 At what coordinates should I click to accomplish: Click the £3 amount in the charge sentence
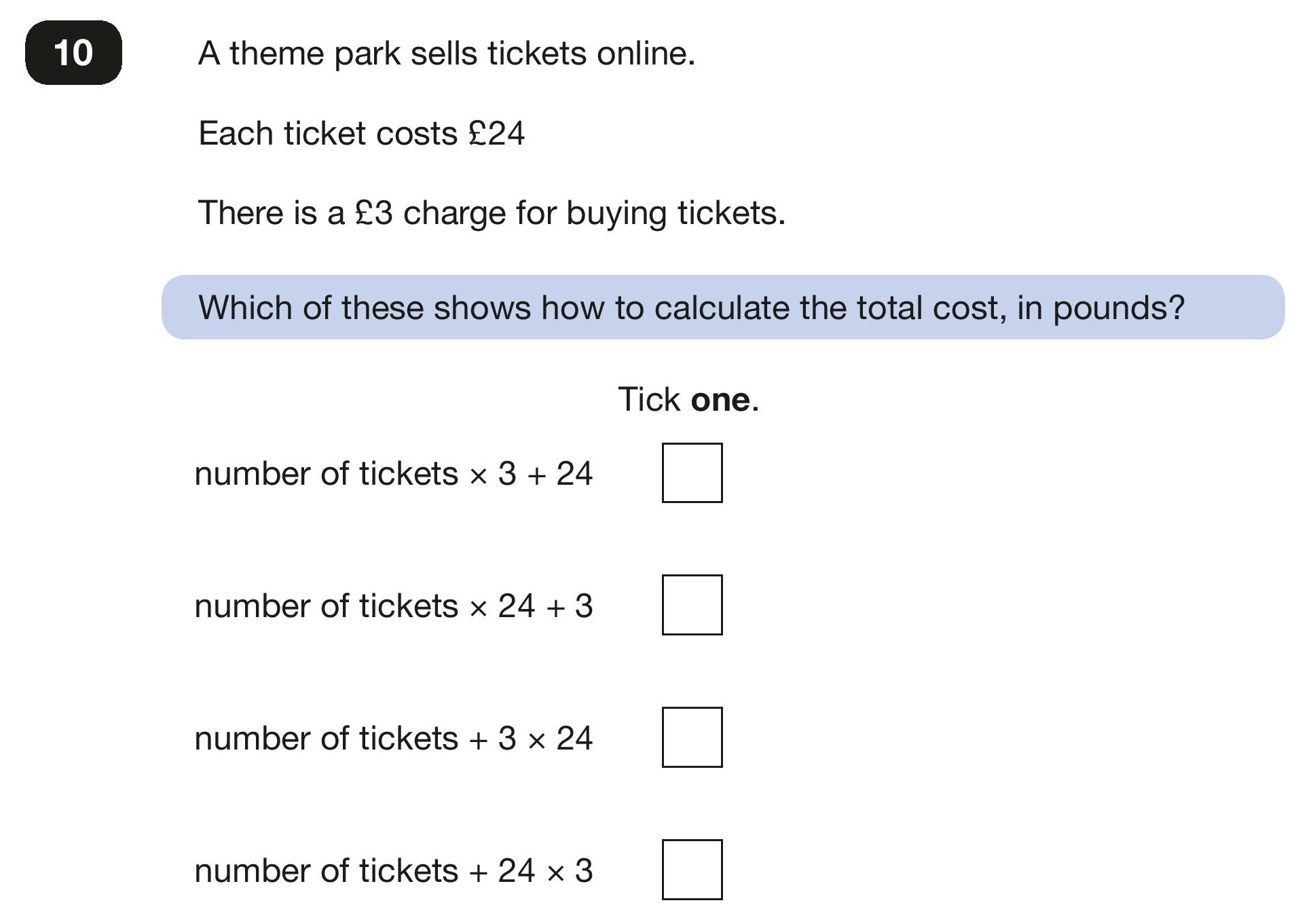click(x=374, y=213)
